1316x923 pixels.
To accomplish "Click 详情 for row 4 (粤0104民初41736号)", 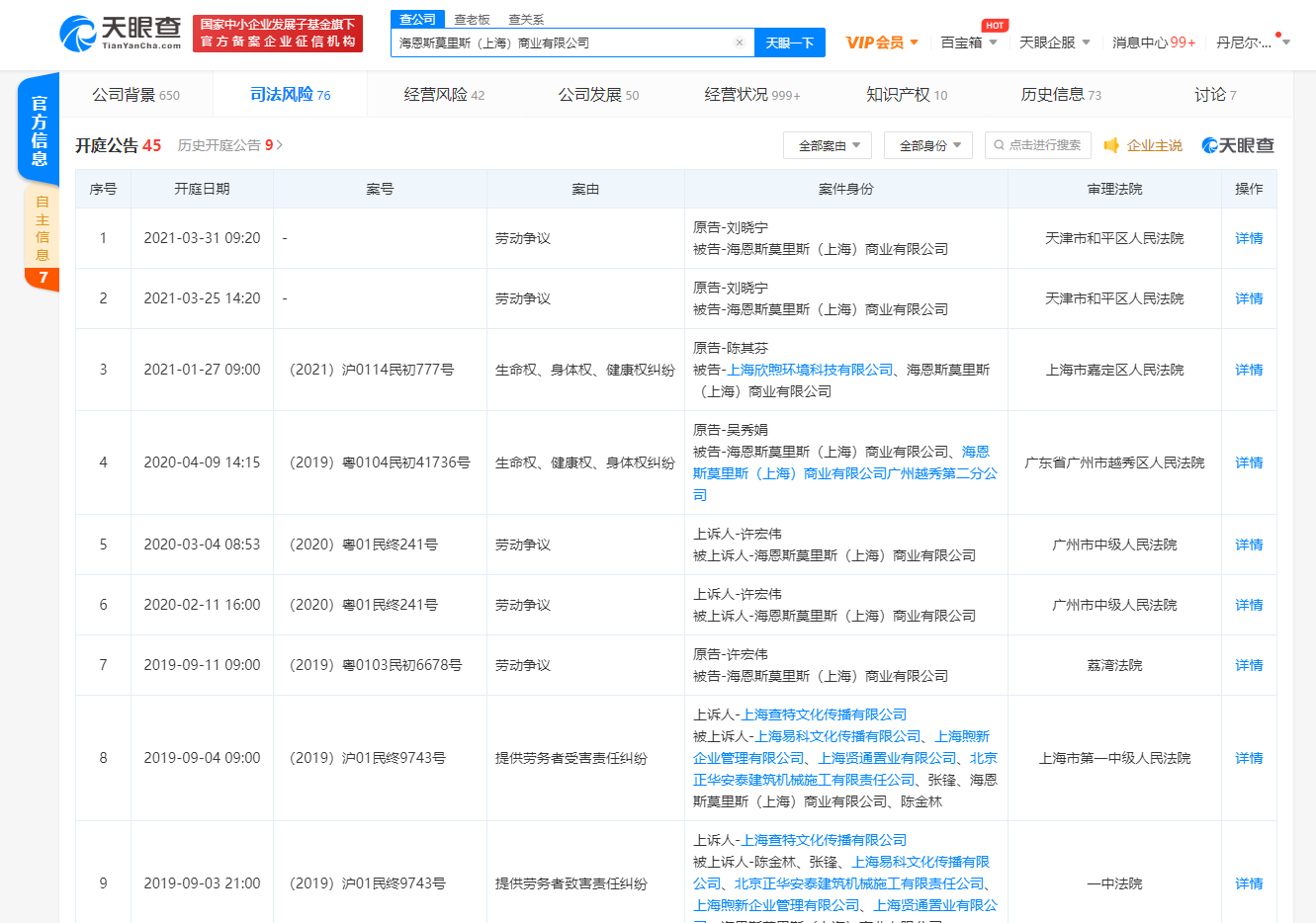I will click(x=1249, y=462).
